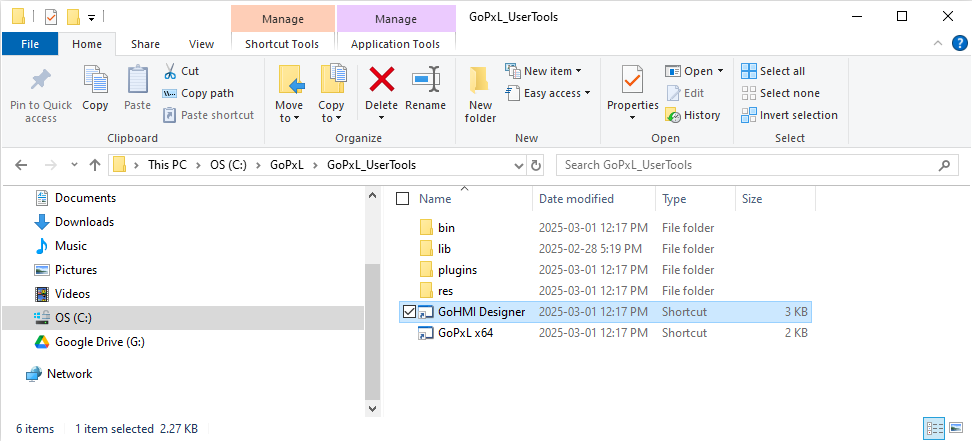
Task: Click the Delete red X icon
Action: tap(381, 79)
